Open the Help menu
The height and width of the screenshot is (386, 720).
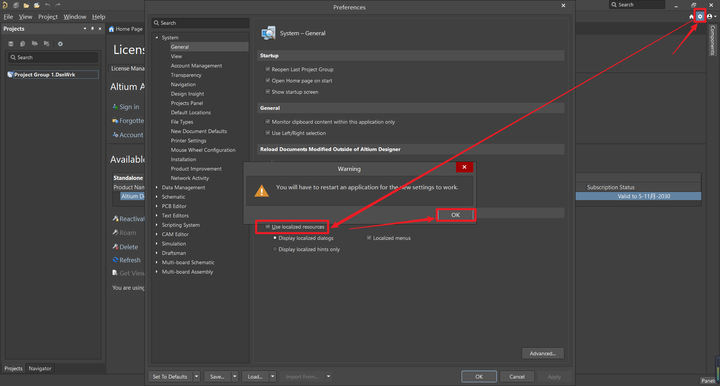98,17
